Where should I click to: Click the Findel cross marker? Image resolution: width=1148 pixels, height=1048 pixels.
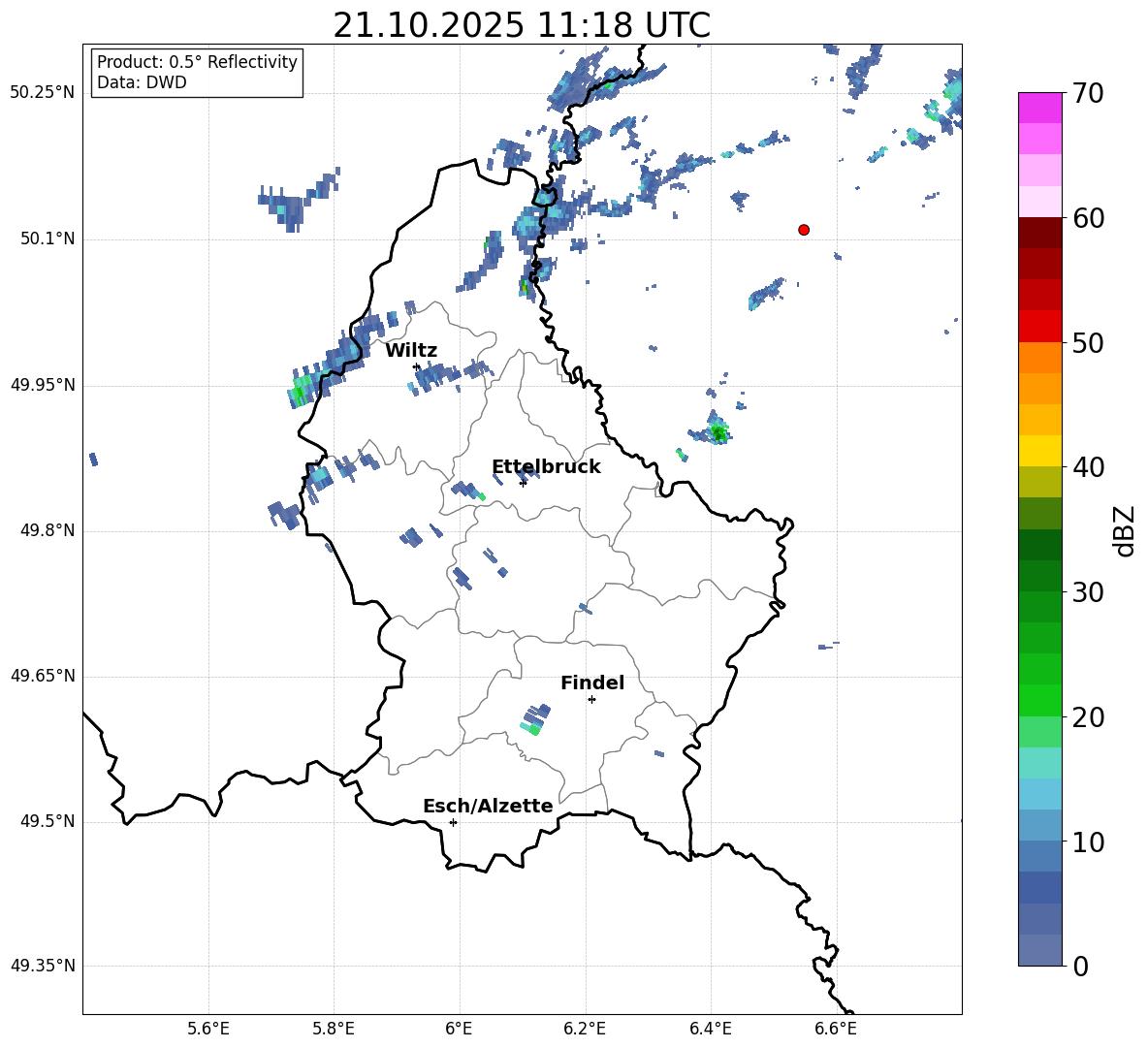591,700
